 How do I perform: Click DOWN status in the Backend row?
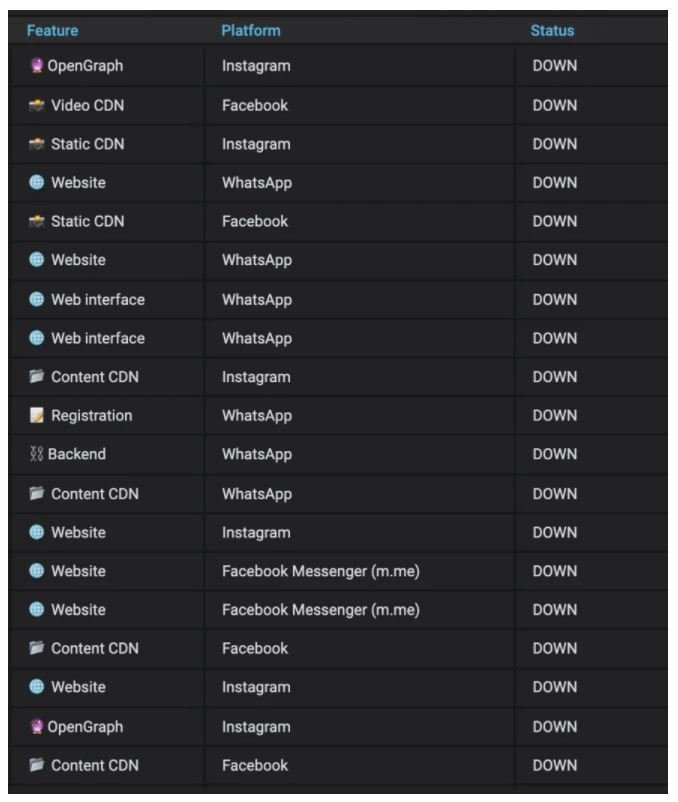(x=555, y=454)
